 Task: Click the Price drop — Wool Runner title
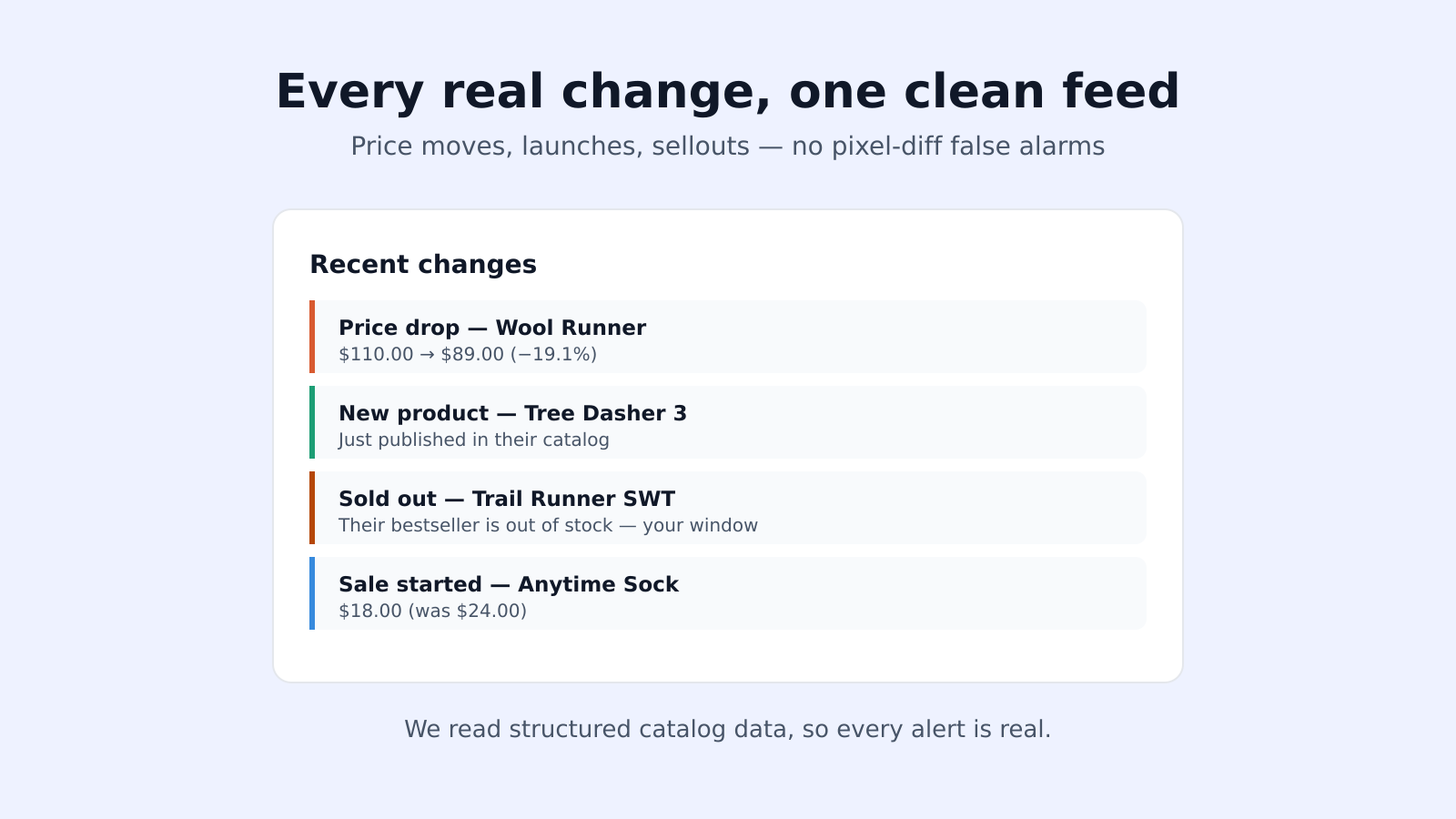492,328
